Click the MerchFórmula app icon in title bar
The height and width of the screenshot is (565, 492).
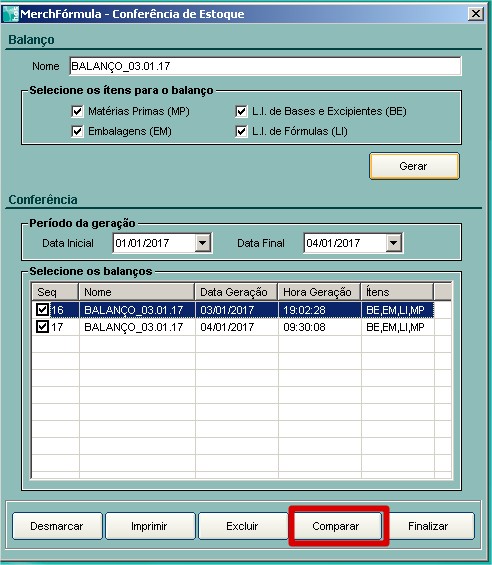coord(10,14)
